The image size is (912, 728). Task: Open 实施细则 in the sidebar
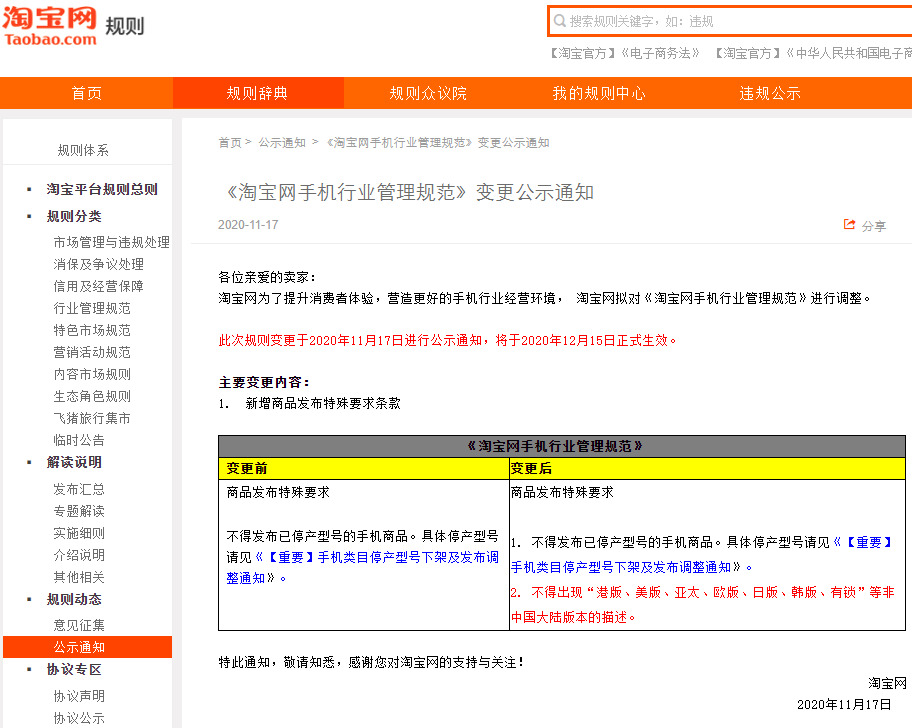click(79, 533)
